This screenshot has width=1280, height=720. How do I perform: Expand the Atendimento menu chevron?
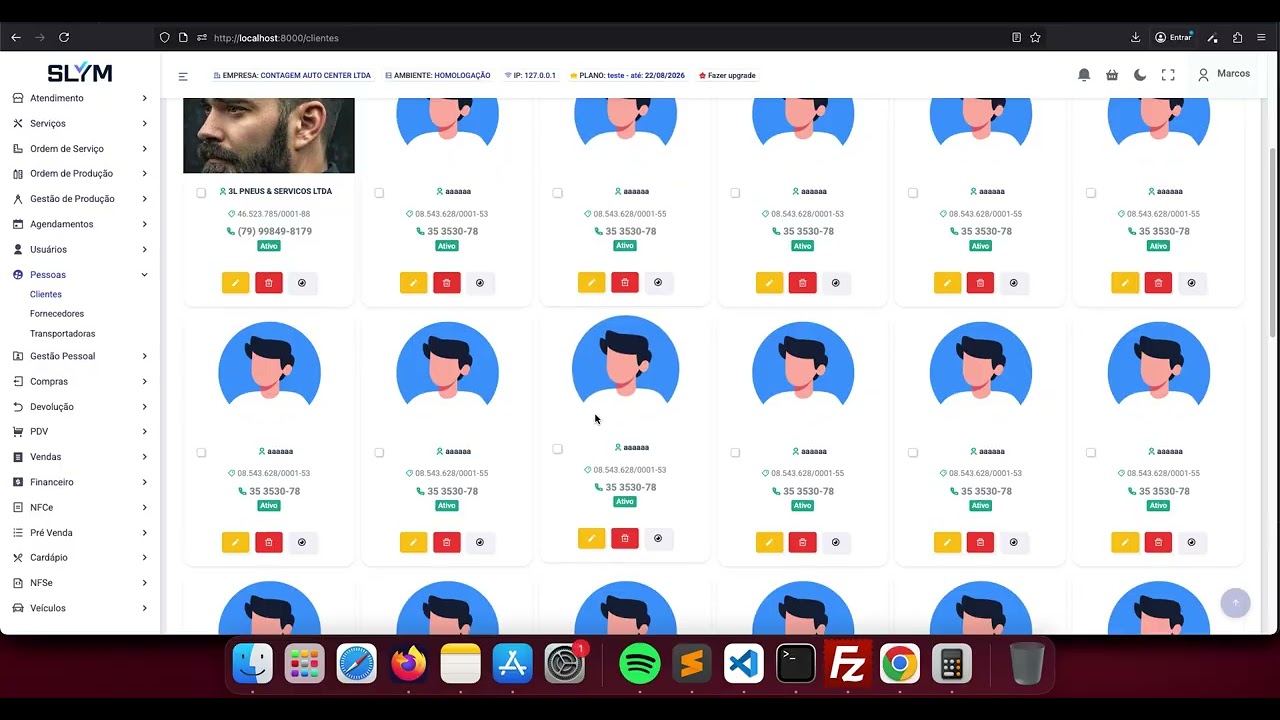click(144, 98)
